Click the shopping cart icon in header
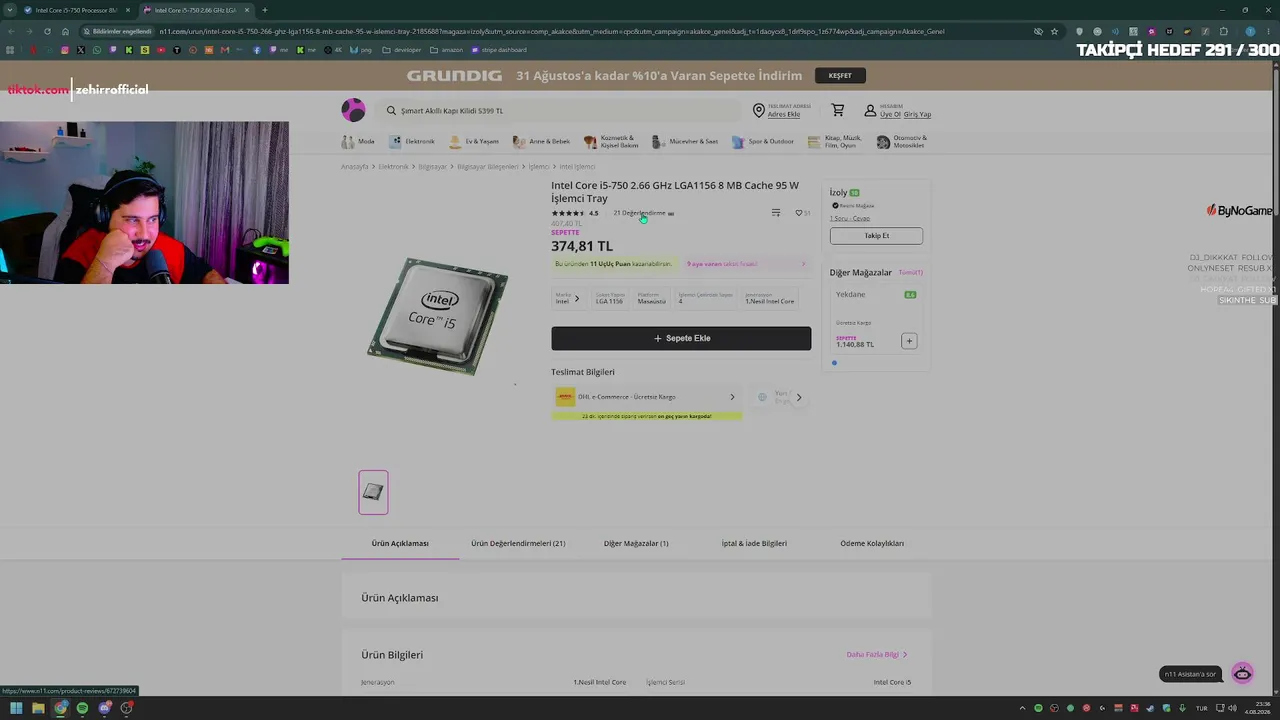Viewport: 1280px width, 720px height. click(838, 110)
